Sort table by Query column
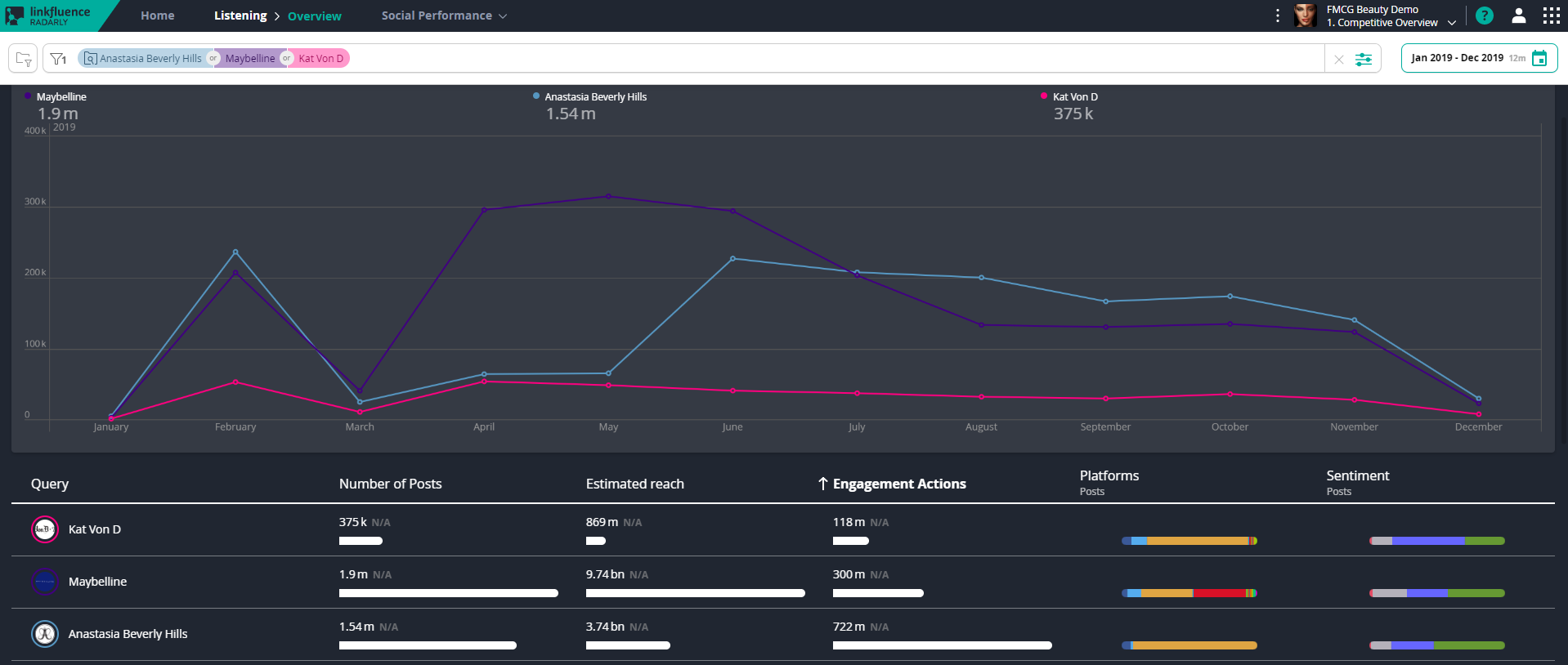 (x=50, y=484)
